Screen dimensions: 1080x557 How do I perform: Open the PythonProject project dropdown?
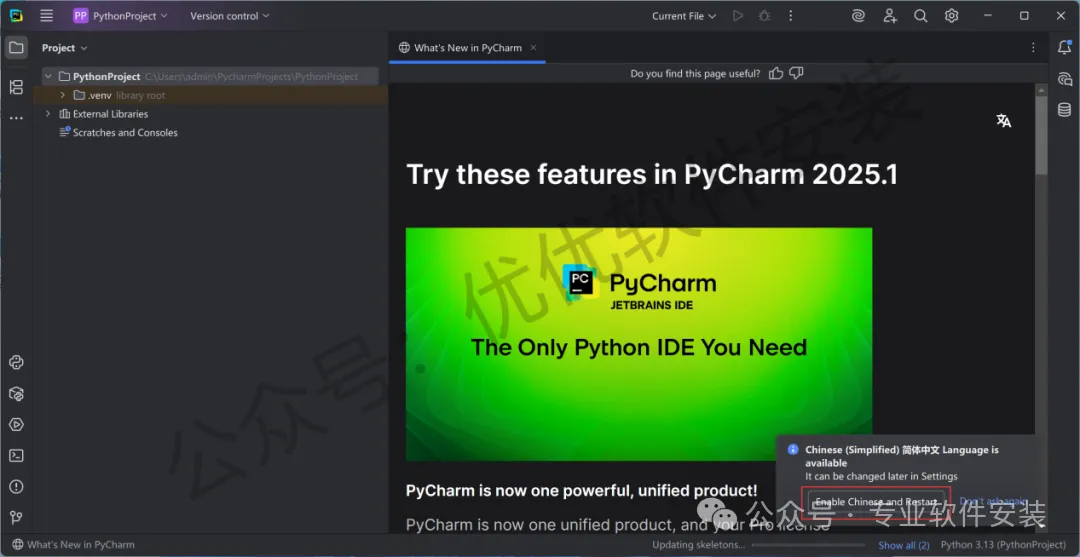click(x=121, y=15)
